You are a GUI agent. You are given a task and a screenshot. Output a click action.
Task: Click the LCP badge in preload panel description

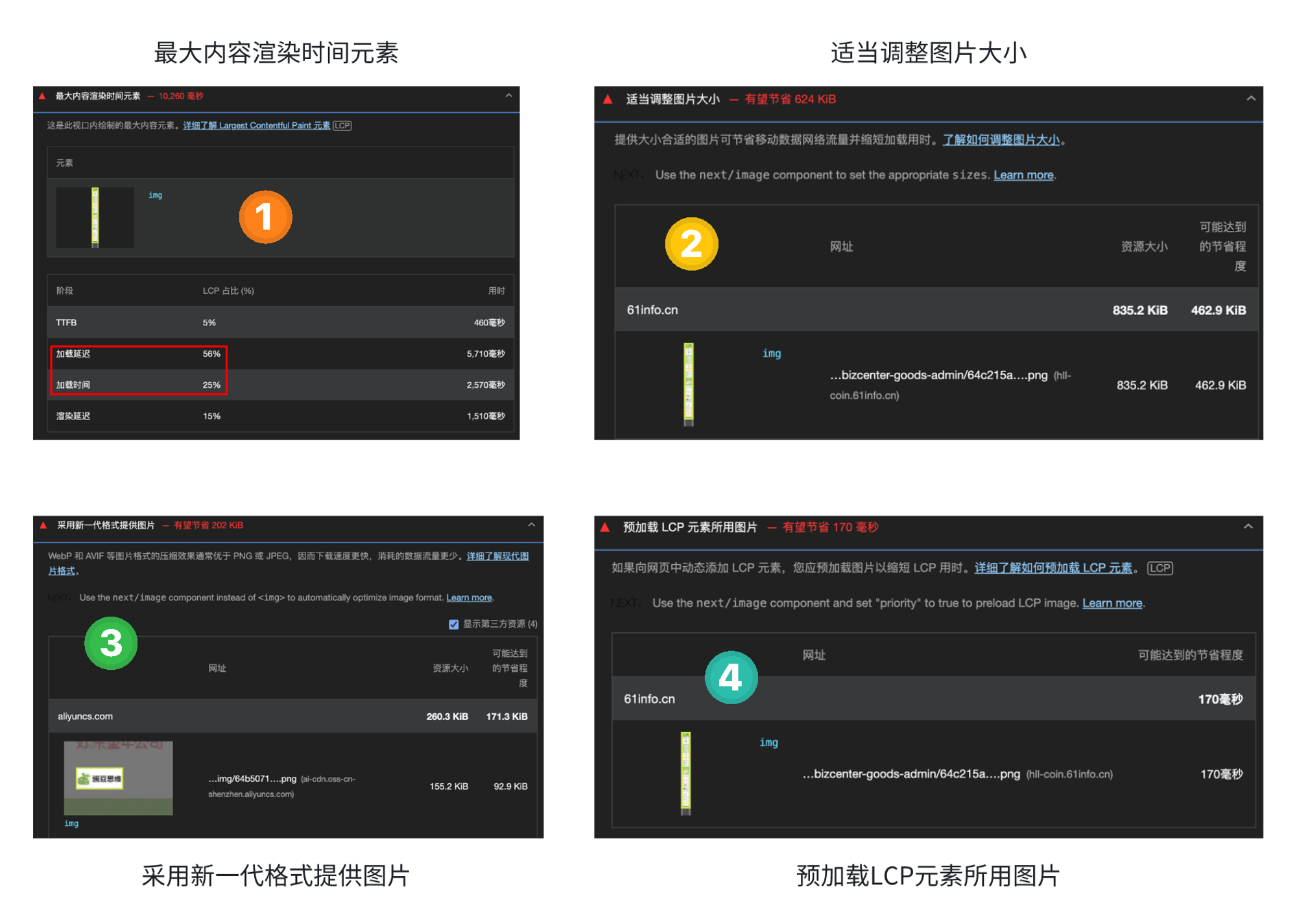(x=1160, y=568)
